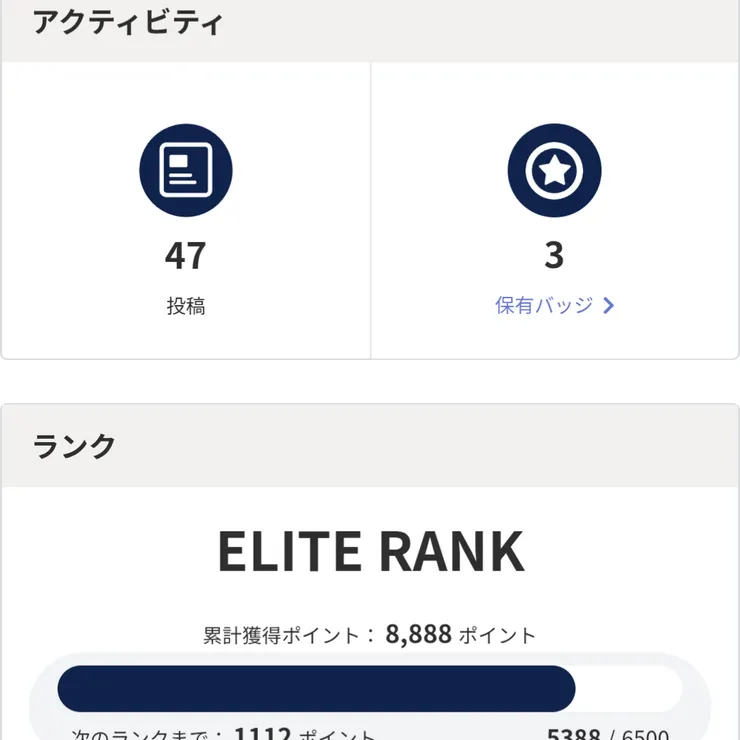Click the star badge icon
Viewport: 740px width, 740px height.
coord(554,171)
